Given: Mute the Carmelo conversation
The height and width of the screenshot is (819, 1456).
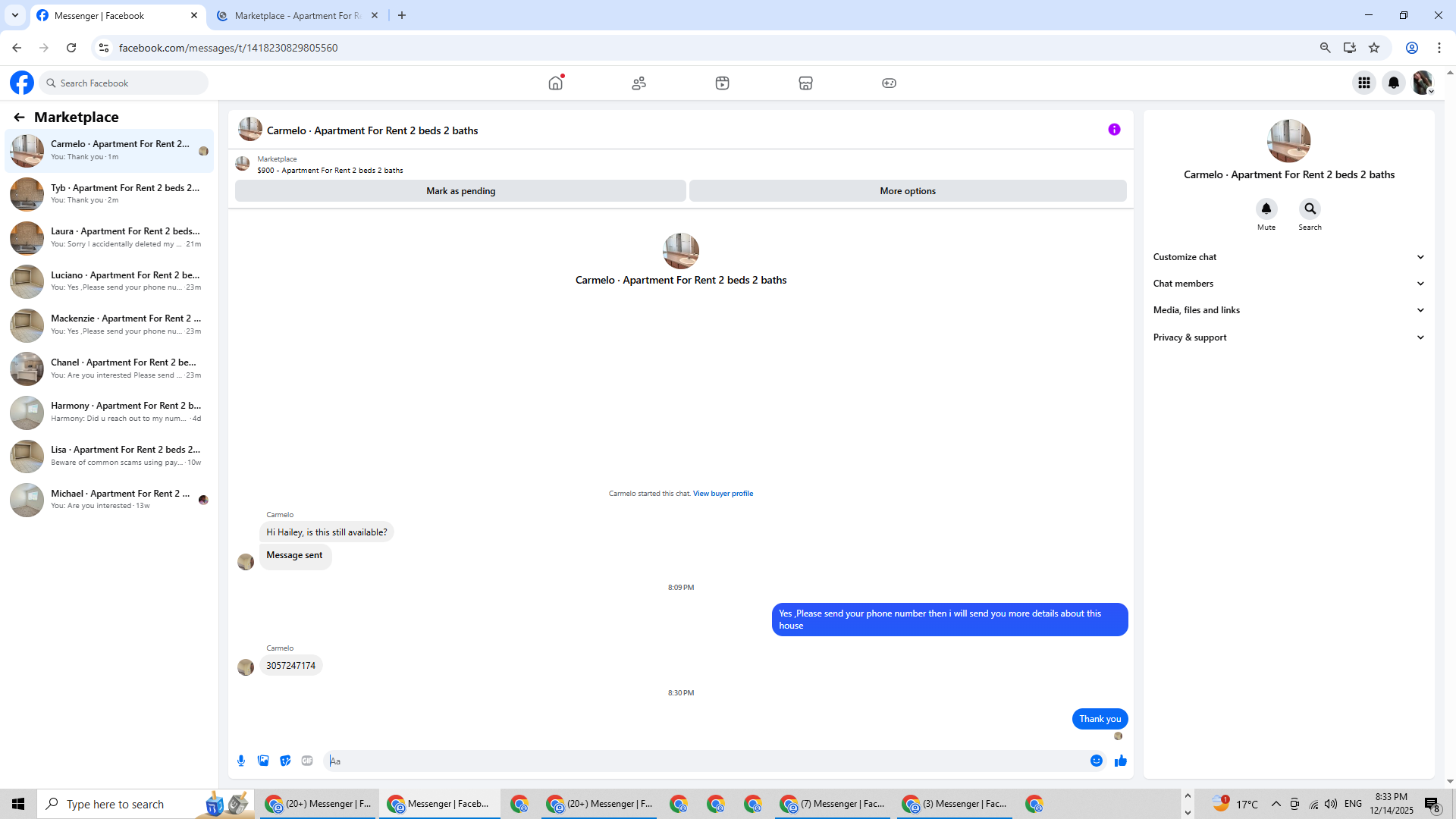Looking at the screenshot, I should click(x=1266, y=209).
